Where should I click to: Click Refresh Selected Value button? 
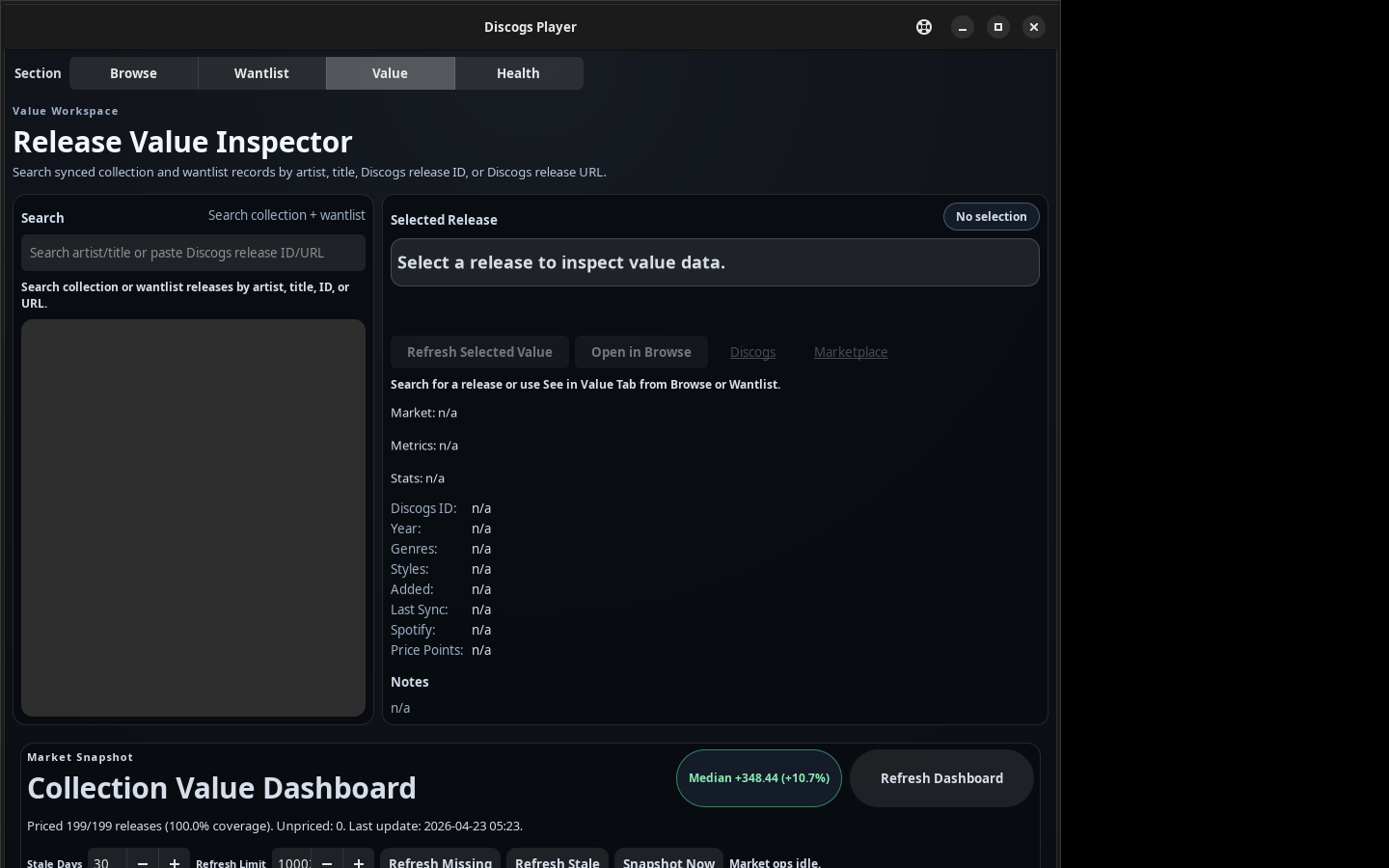pyautogui.click(x=479, y=352)
